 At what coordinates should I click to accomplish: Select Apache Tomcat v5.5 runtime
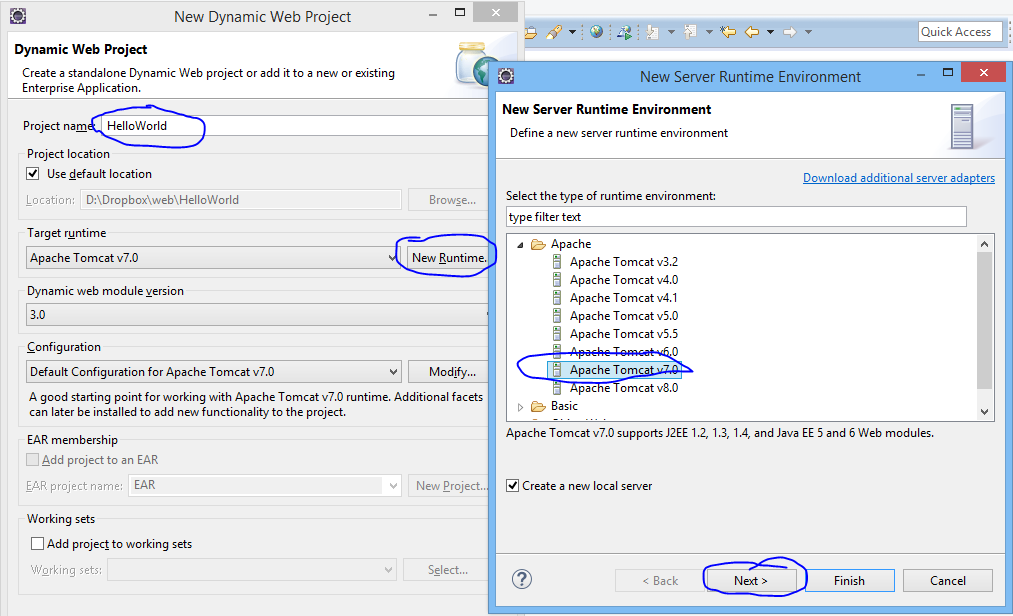pyautogui.click(x=623, y=334)
